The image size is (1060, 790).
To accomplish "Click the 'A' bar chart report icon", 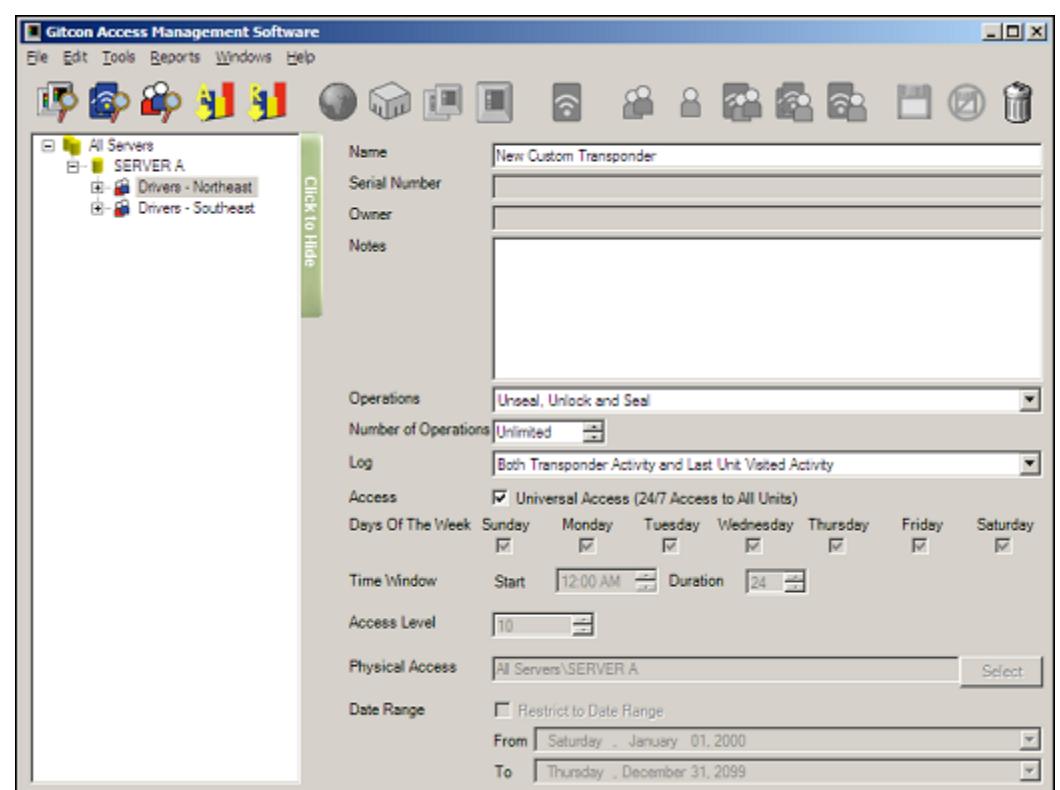I will 214,101.
